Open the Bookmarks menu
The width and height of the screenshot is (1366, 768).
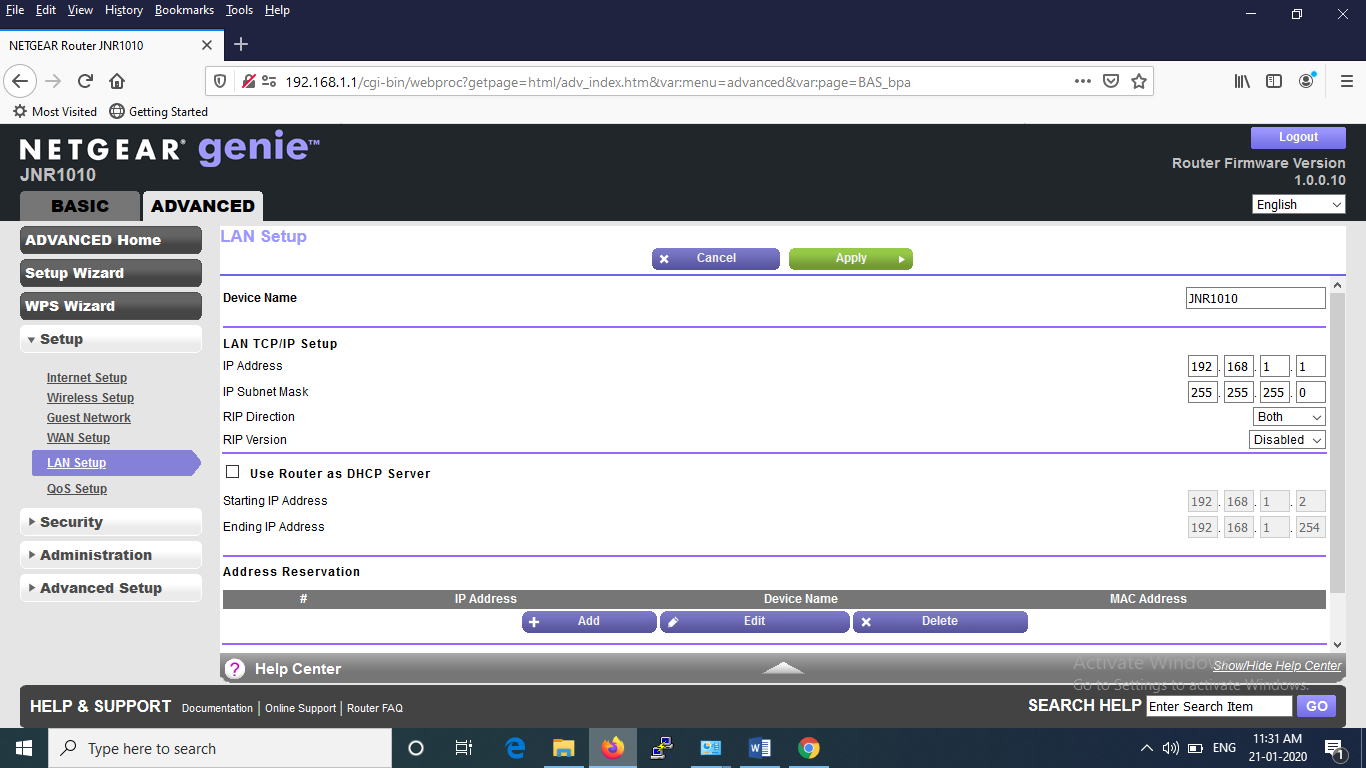[x=184, y=10]
